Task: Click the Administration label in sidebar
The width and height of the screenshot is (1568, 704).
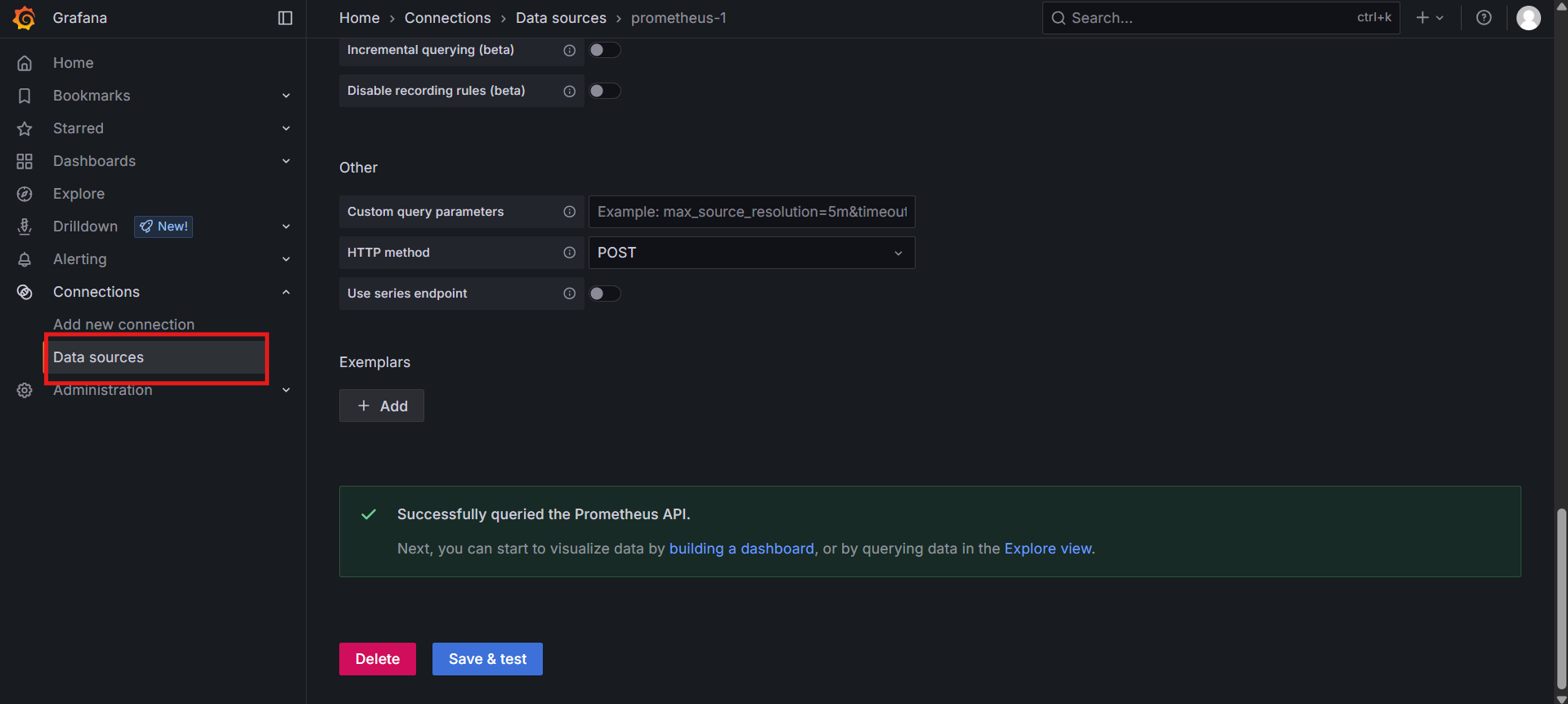Action: 102,390
